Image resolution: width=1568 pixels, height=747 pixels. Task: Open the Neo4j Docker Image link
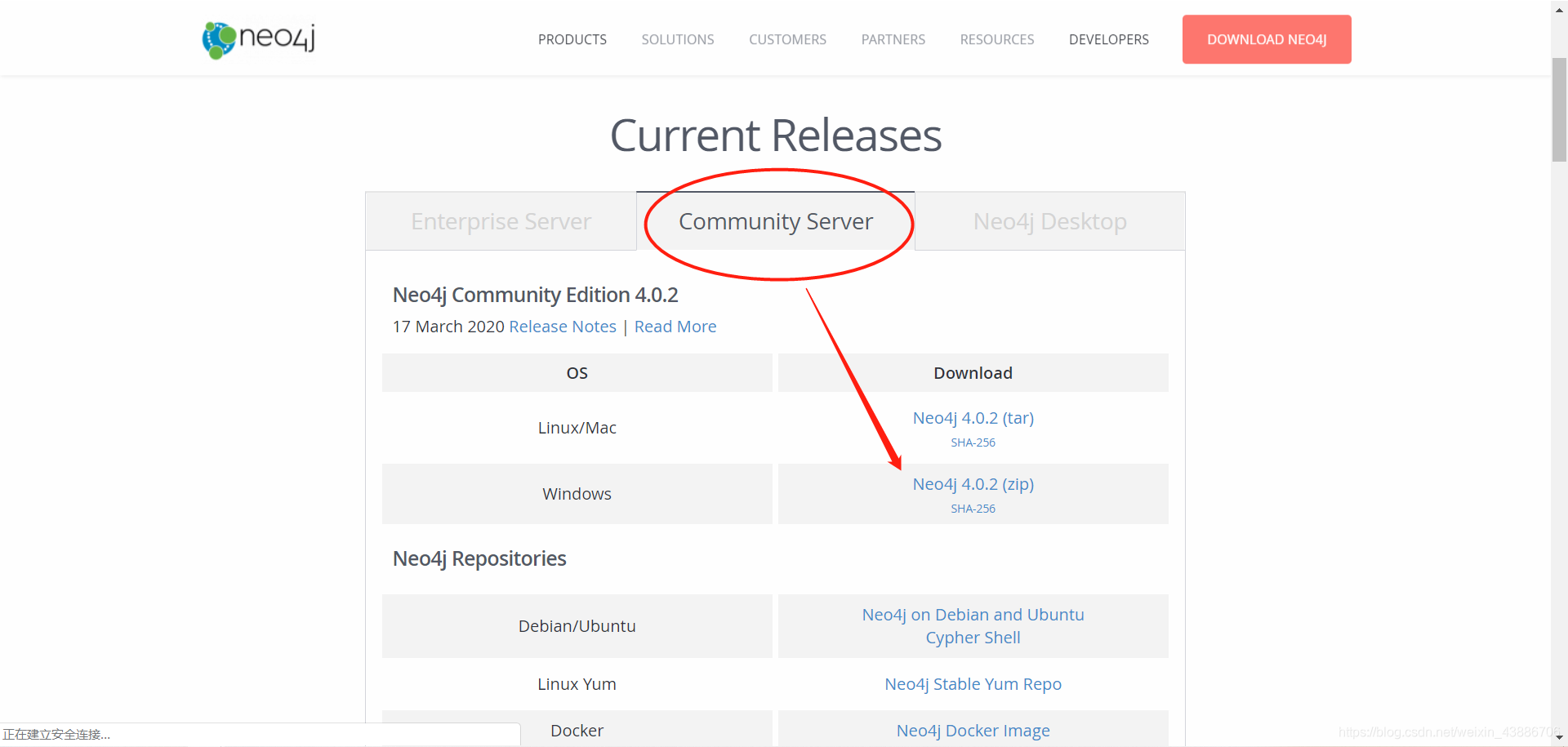point(973,731)
